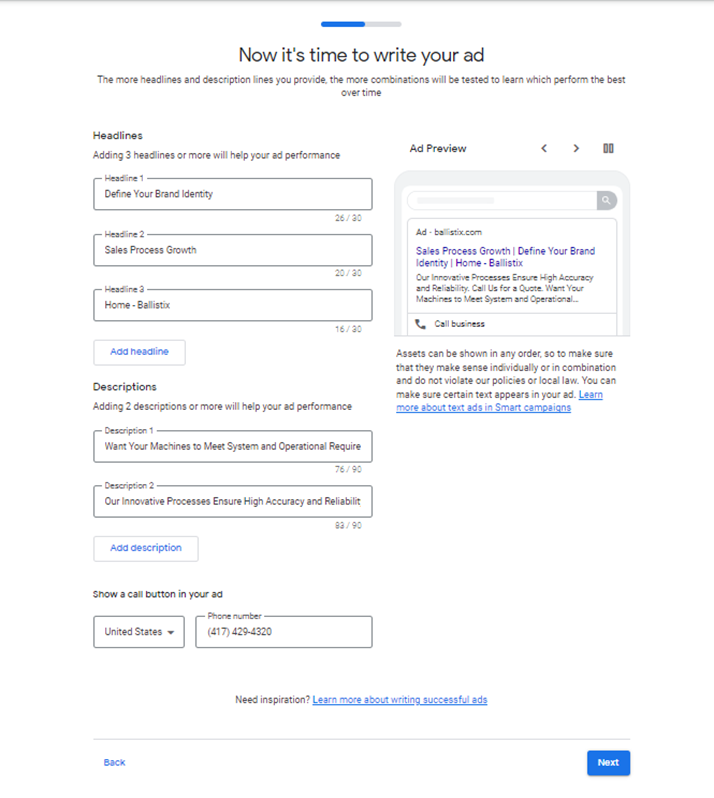Click the phone icon beside Call business
714x798 pixels.
point(420,324)
